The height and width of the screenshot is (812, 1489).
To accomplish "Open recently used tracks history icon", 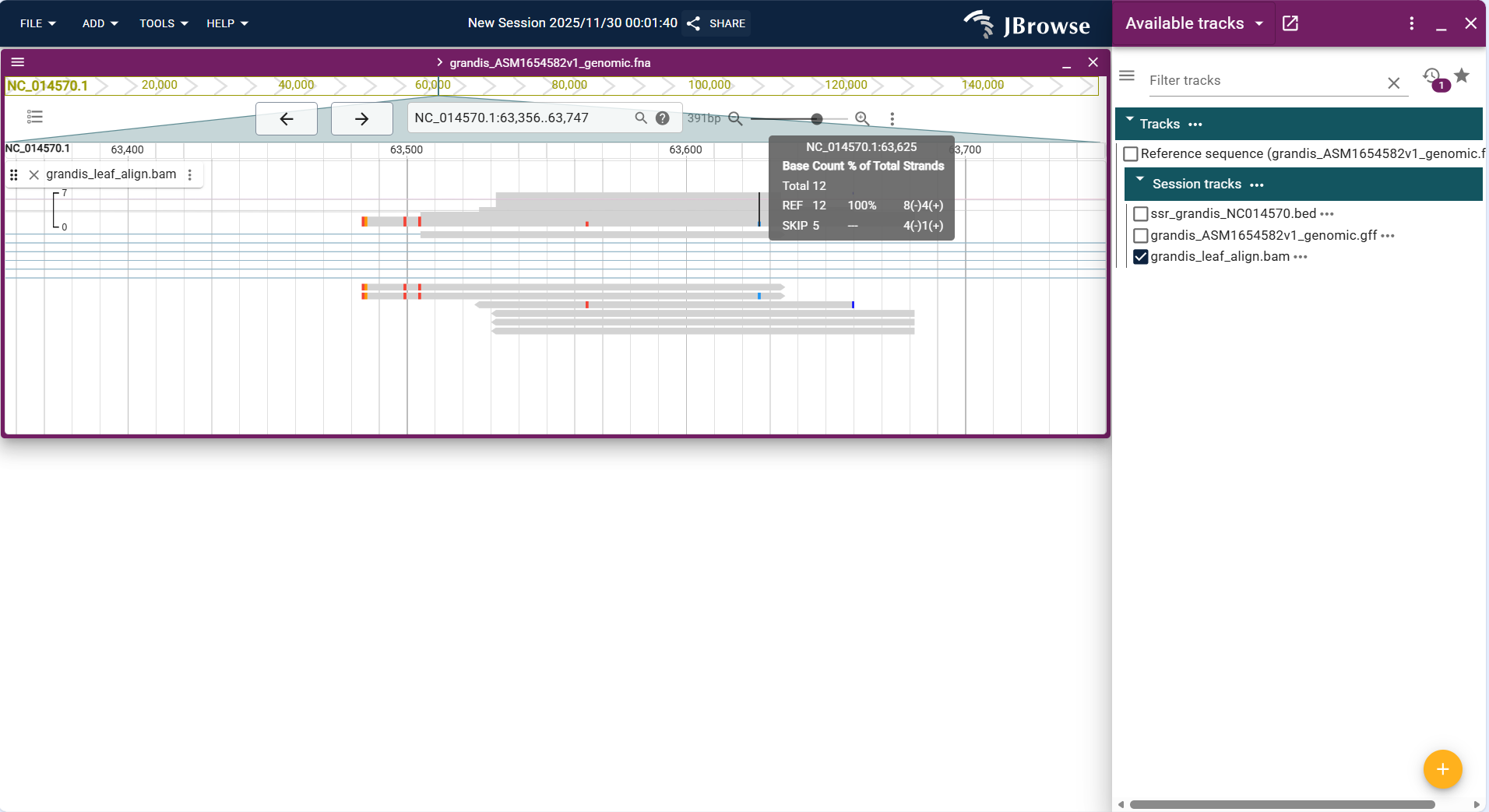I will pyautogui.click(x=1431, y=76).
